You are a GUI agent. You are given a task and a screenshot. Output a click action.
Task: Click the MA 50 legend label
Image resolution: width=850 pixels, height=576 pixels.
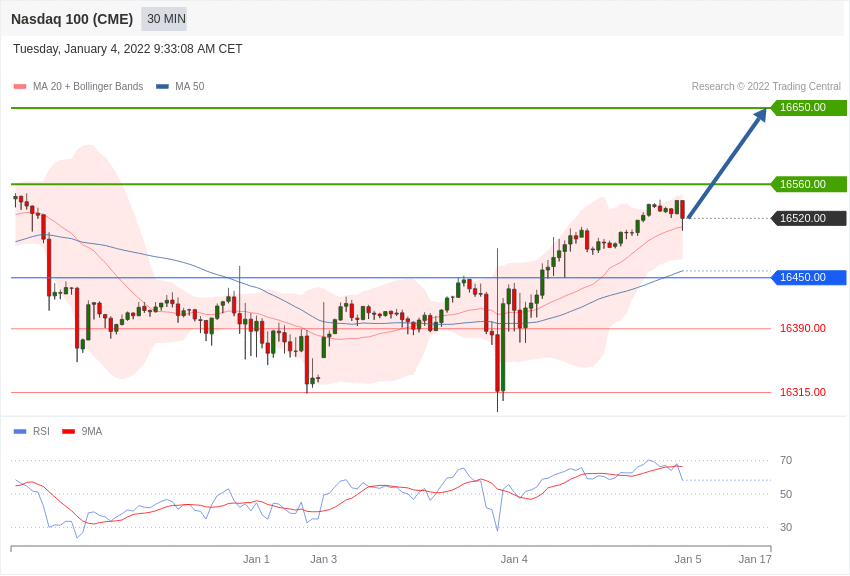190,86
